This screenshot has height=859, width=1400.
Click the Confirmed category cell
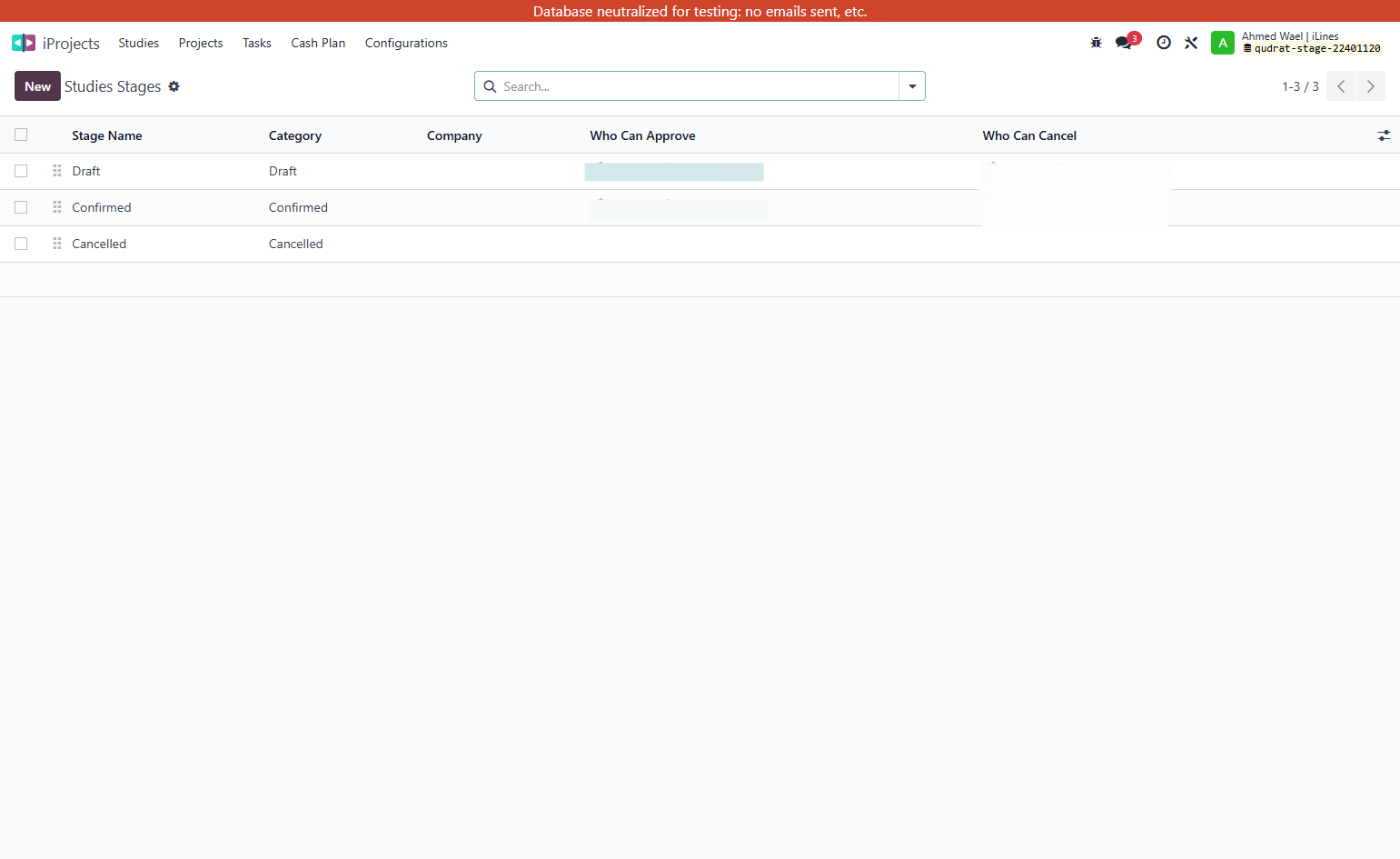click(x=298, y=207)
